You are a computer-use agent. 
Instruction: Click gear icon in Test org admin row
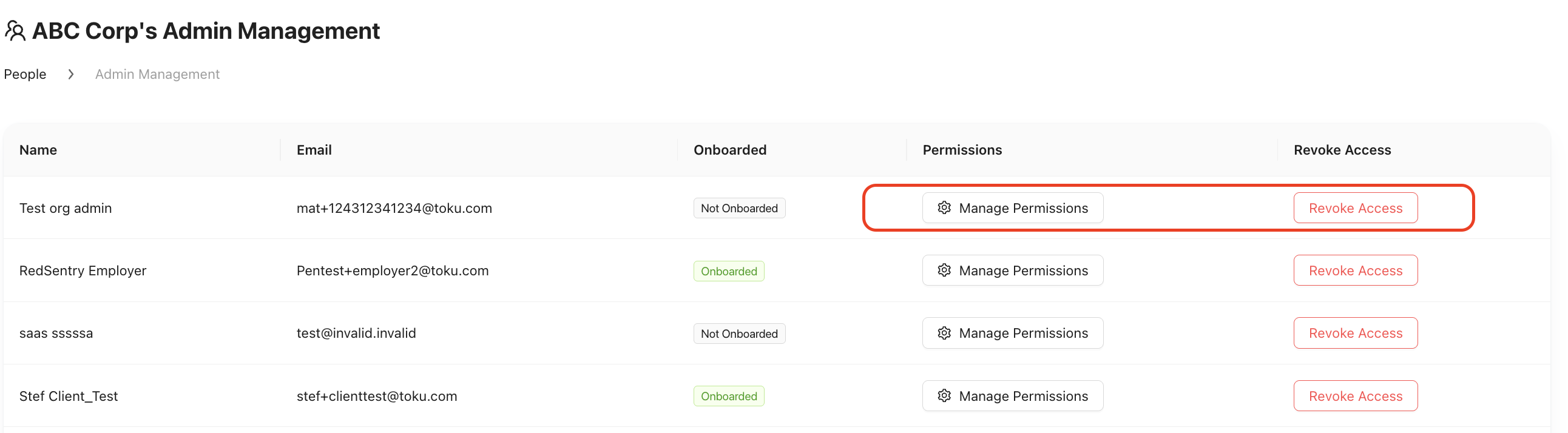point(944,207)
